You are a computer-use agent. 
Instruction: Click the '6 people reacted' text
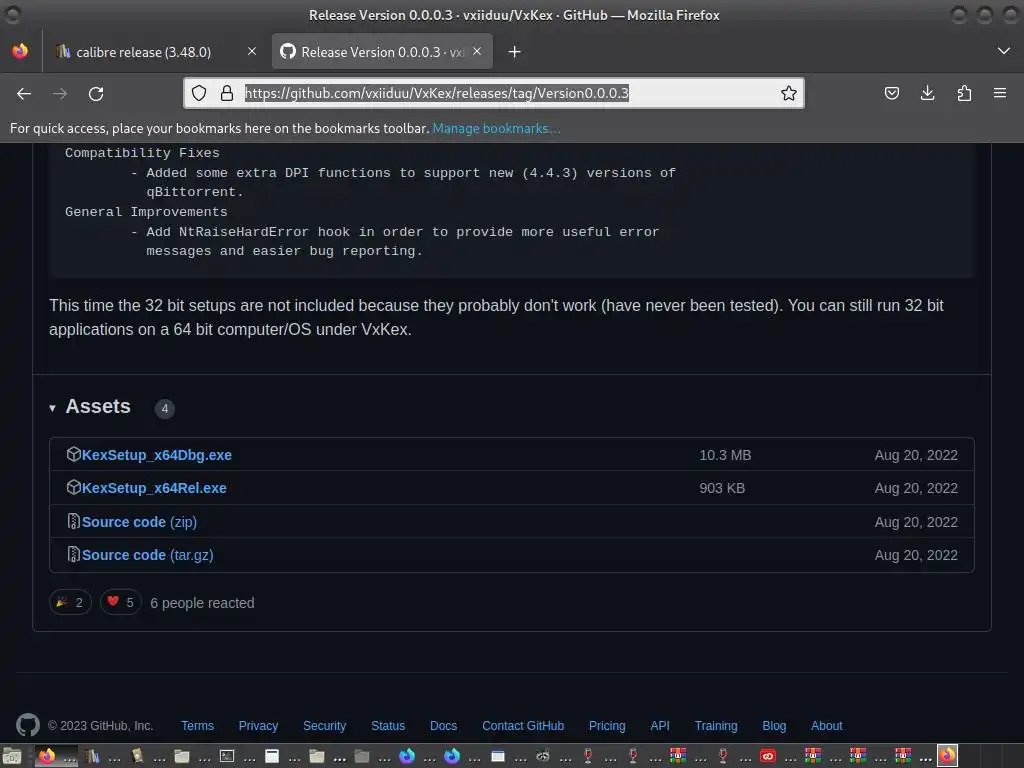coord(202,603)
